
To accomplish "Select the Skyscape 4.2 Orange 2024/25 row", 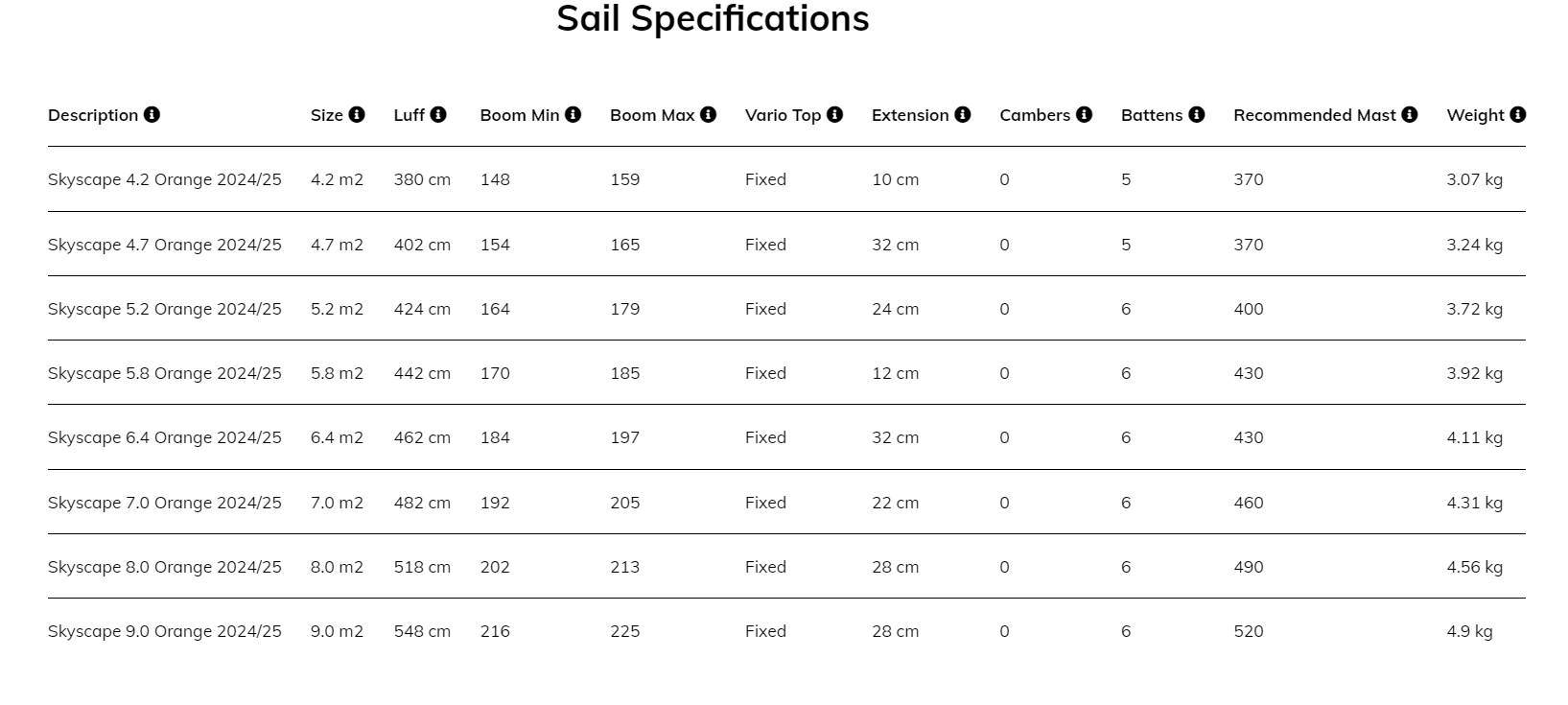I will (x=165, y=179).
